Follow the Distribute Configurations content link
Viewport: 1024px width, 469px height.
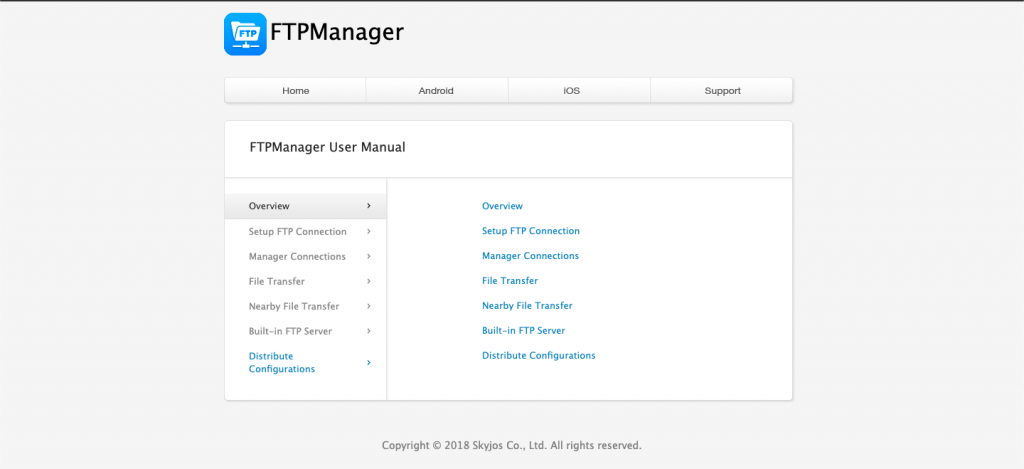click(x=539, y=355)
